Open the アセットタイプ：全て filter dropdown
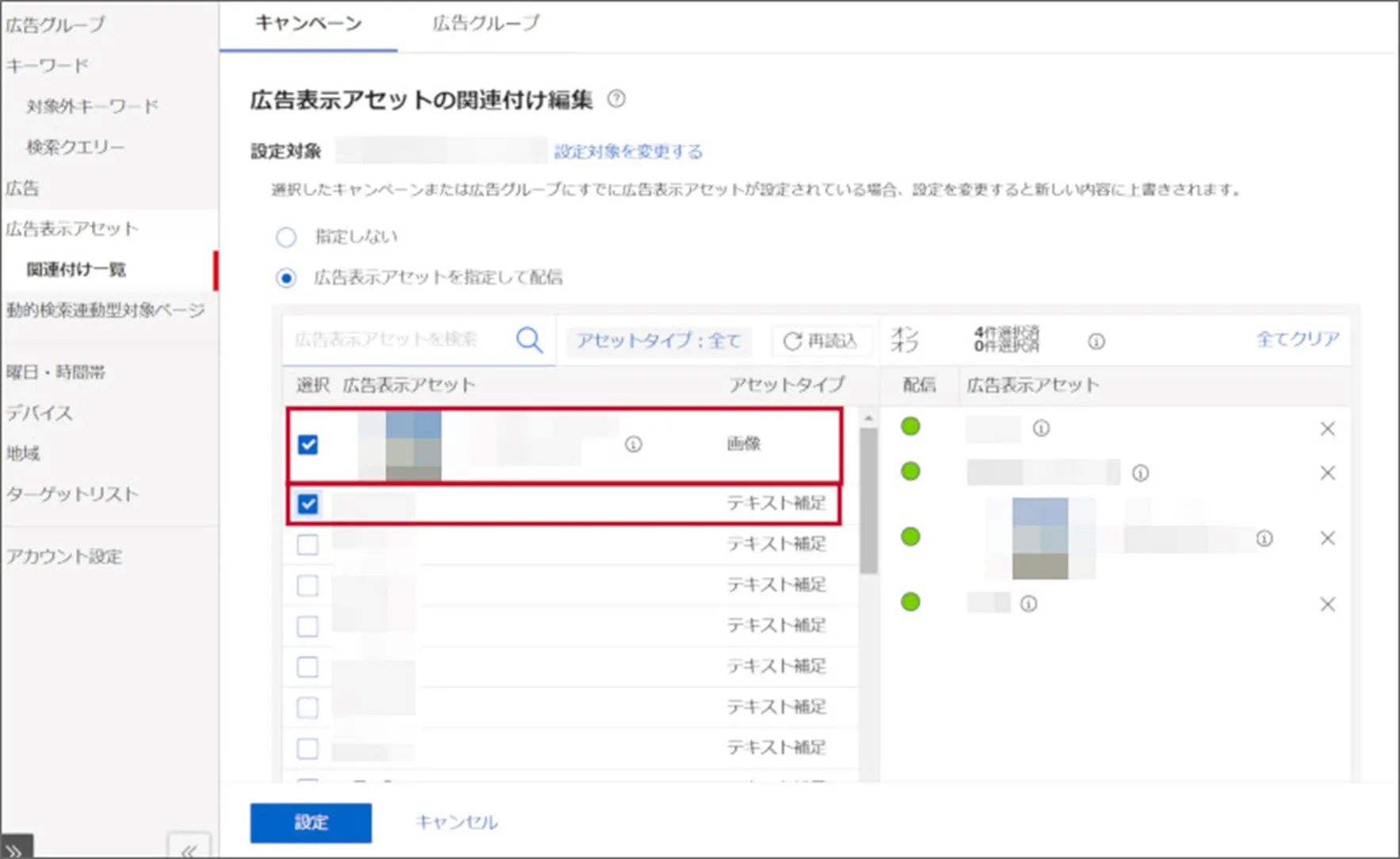 [658, 341]
